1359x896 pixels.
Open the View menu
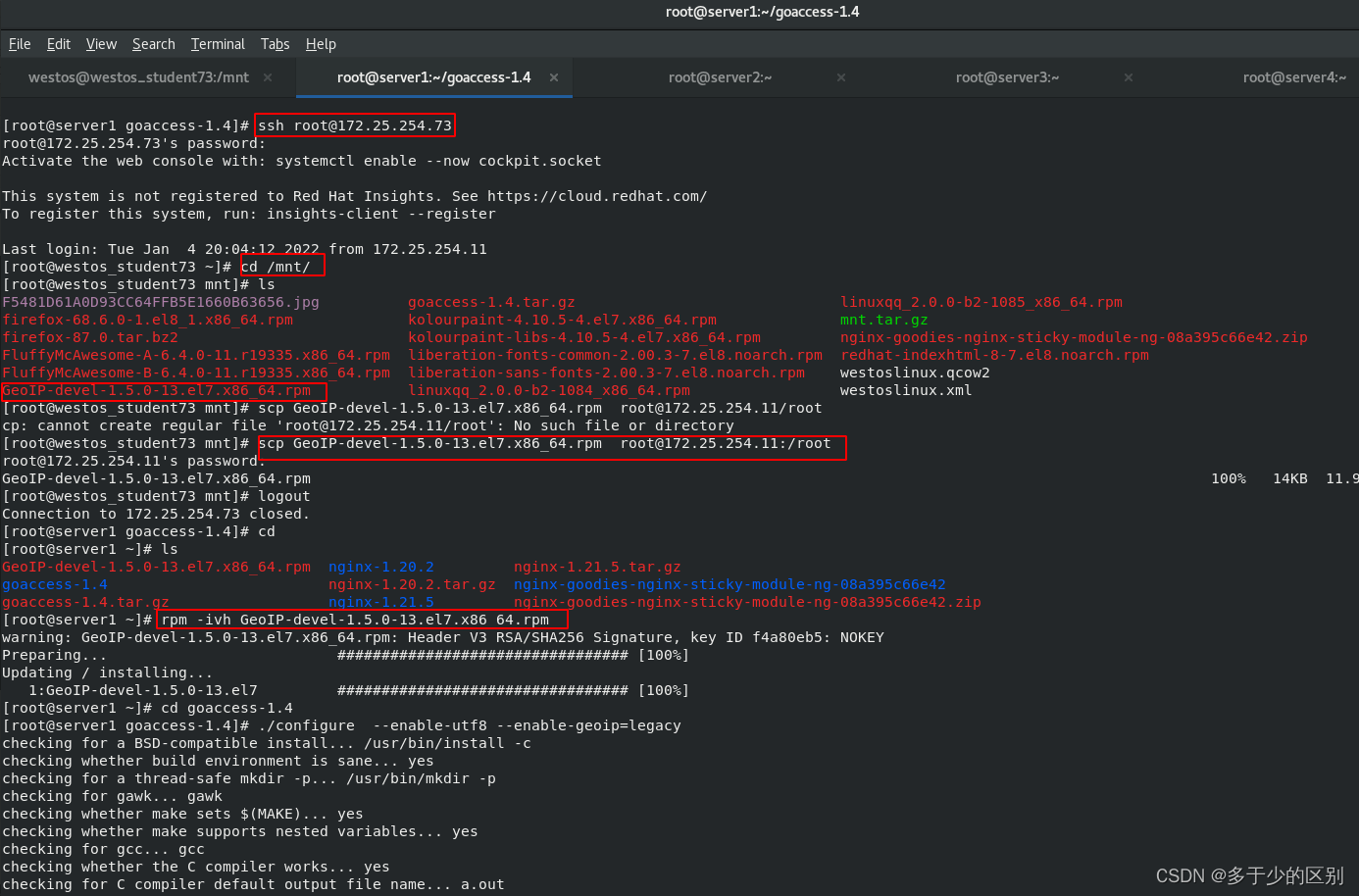click(x=101, y=44)
